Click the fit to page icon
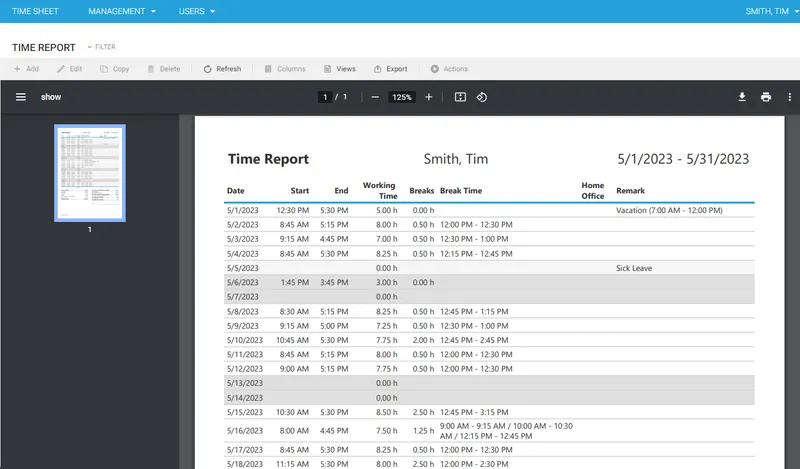 tap(460, 97)
